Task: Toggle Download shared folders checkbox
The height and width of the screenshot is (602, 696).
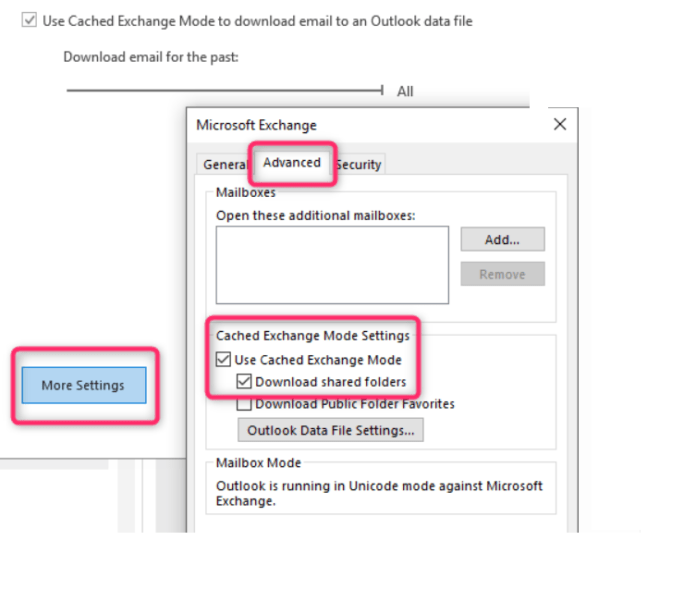Action: 244,381
